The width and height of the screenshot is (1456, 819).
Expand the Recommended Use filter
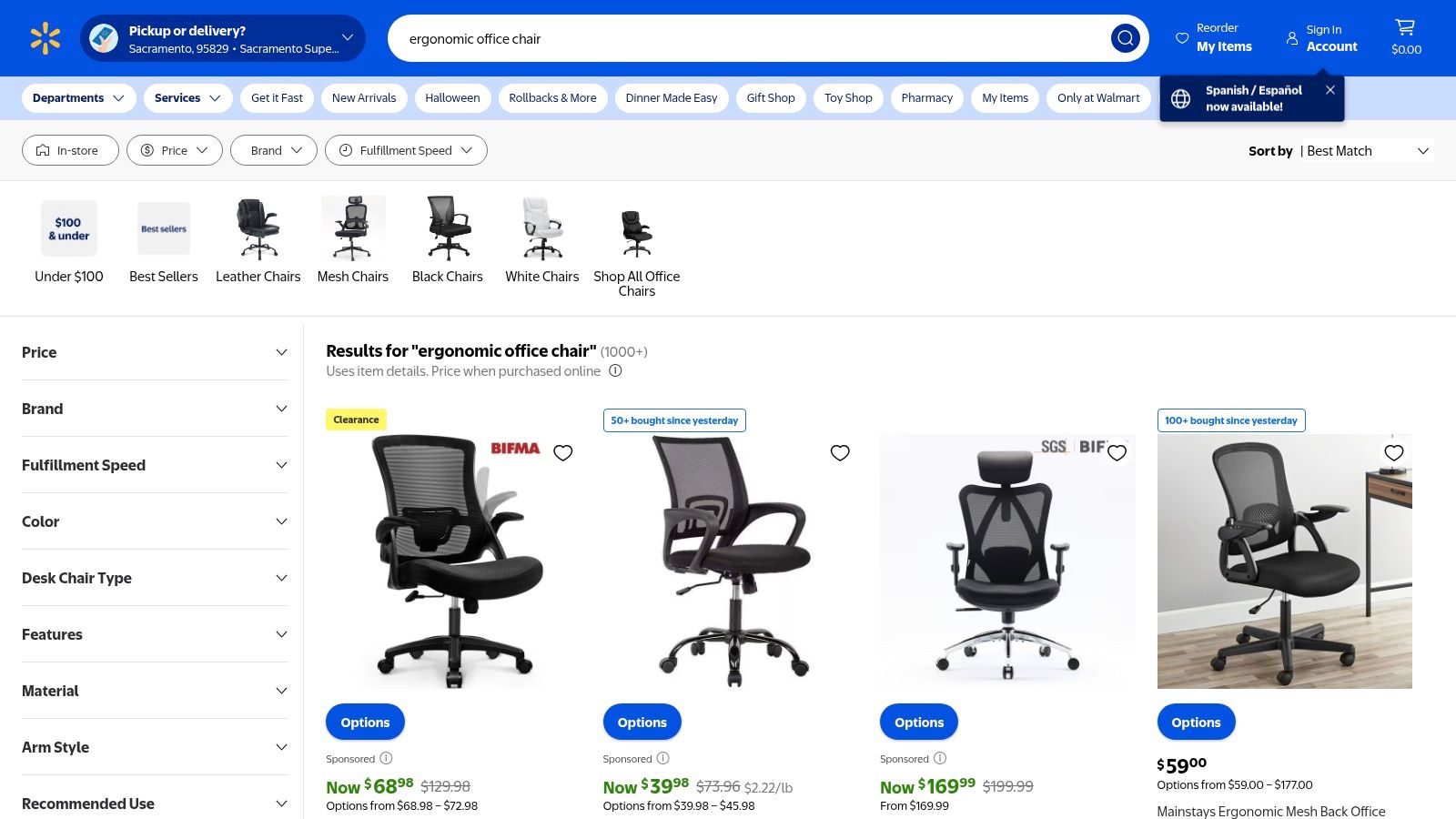(155, 804)
